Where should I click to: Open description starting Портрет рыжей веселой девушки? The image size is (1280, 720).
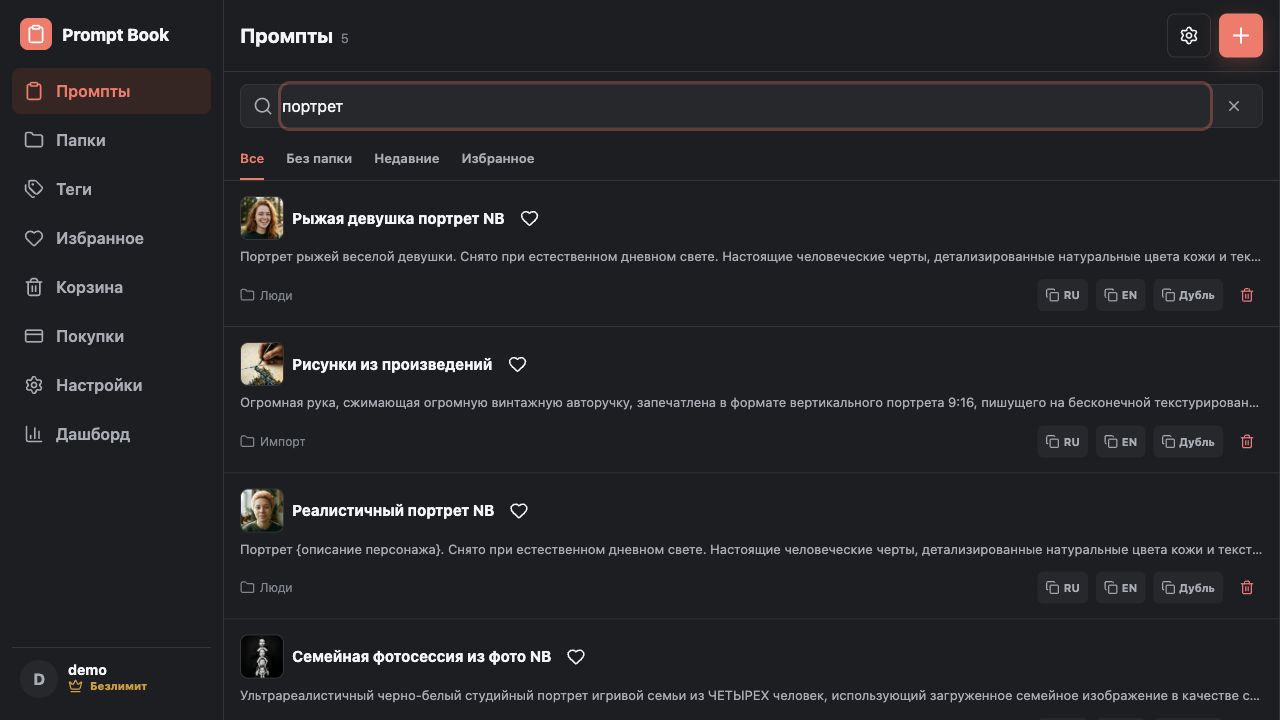click(751, 256)
